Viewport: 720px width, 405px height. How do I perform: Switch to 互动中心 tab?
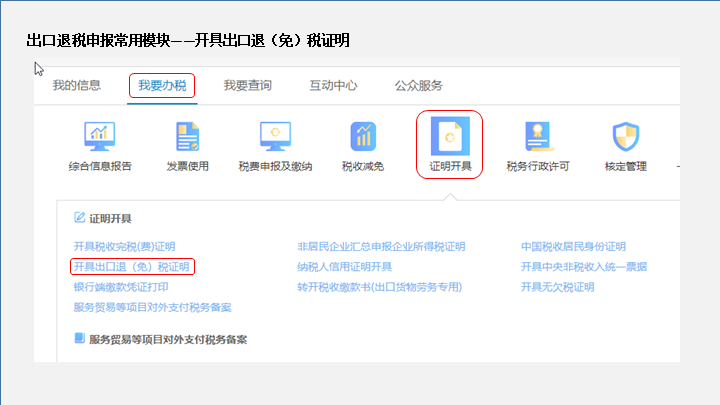[333, 85]
